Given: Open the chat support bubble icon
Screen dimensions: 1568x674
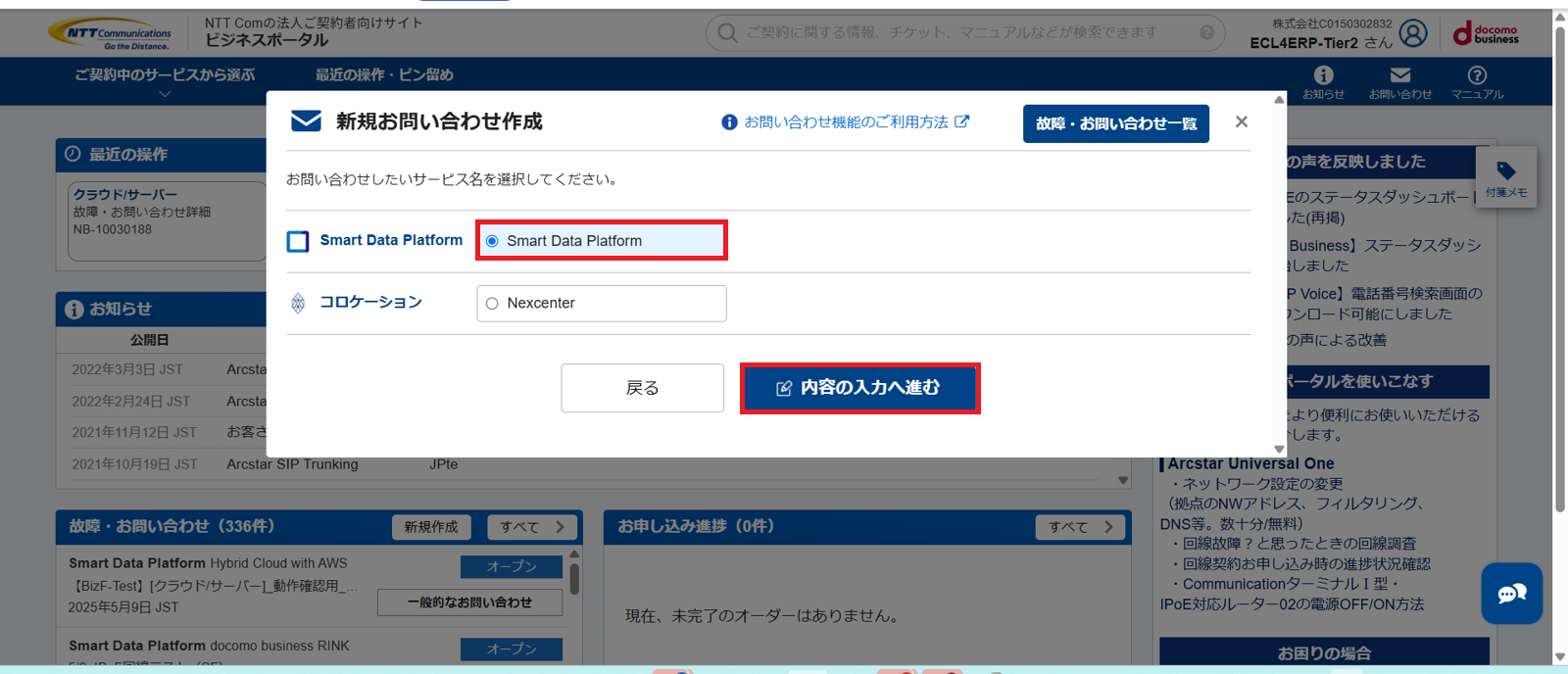Looking at the screenshot, I should 1511,593.
